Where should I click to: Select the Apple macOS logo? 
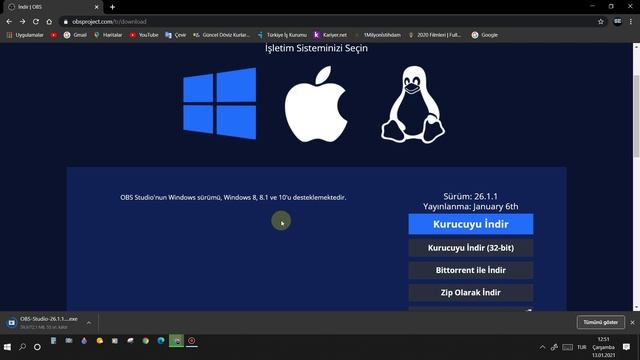click(x=316, y=104)
